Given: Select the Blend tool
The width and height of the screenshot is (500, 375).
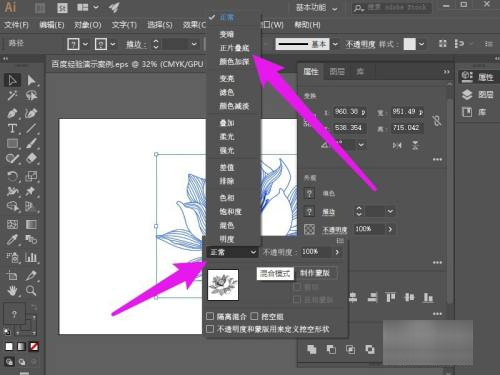Looking at the screenshot, I should tap(31, 239).
